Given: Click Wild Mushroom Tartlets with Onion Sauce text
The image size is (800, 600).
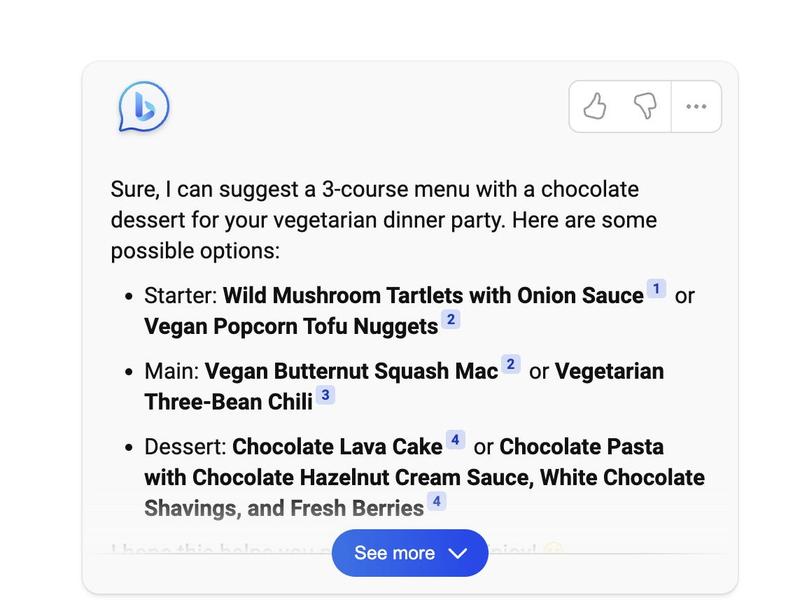Looking at the screenshot, I should coord(433,296).
